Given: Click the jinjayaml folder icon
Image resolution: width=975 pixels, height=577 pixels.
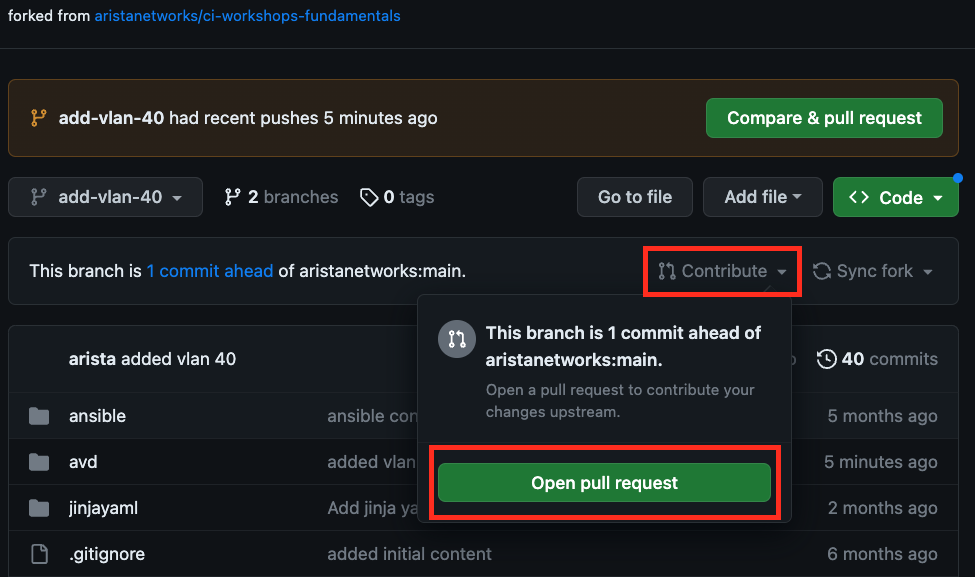Looking at the screenshot, I should tap(39, 508).
